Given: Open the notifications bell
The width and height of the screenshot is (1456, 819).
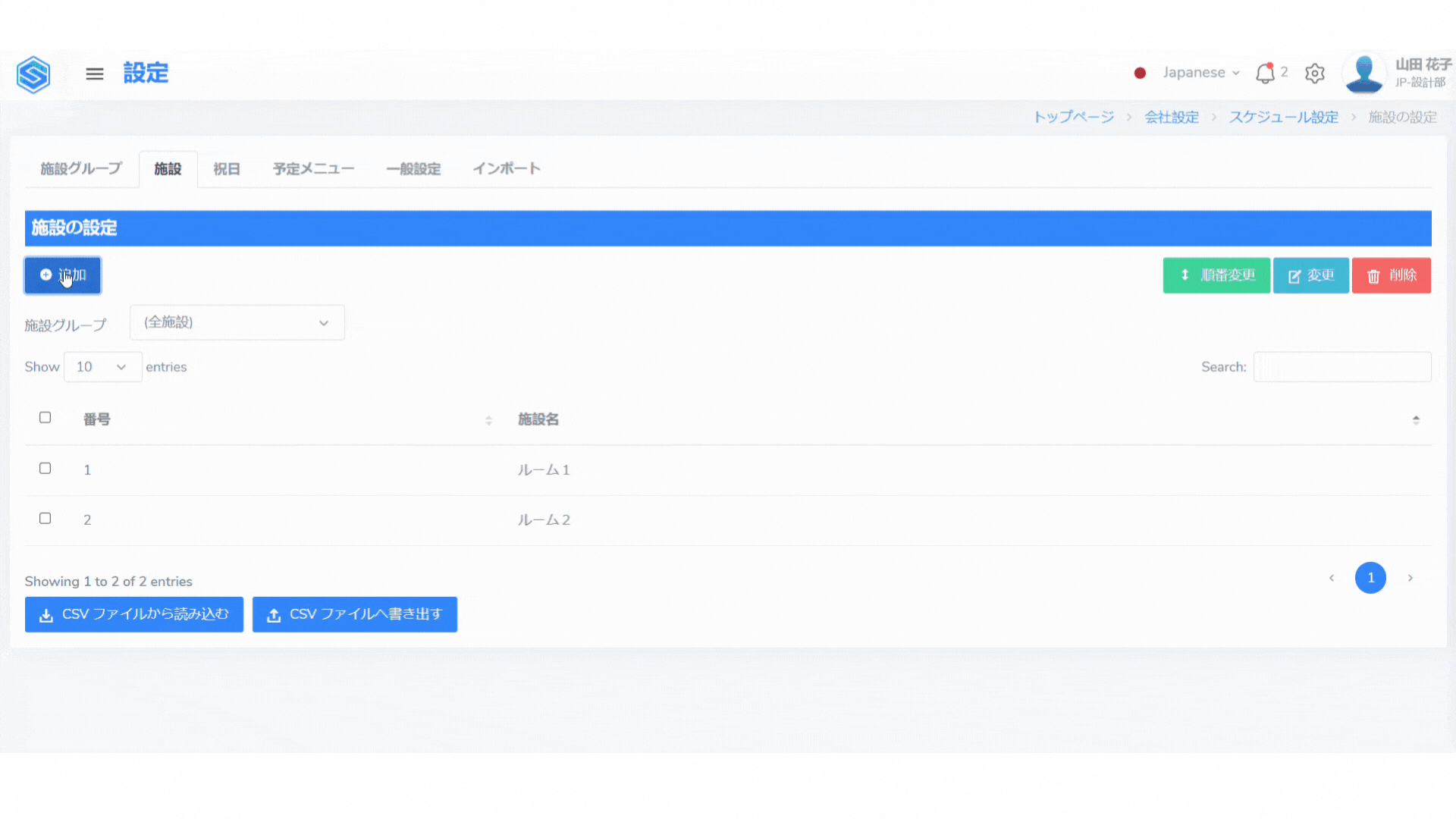Looking at the screenshot, I should click(x=1265, y=73).
